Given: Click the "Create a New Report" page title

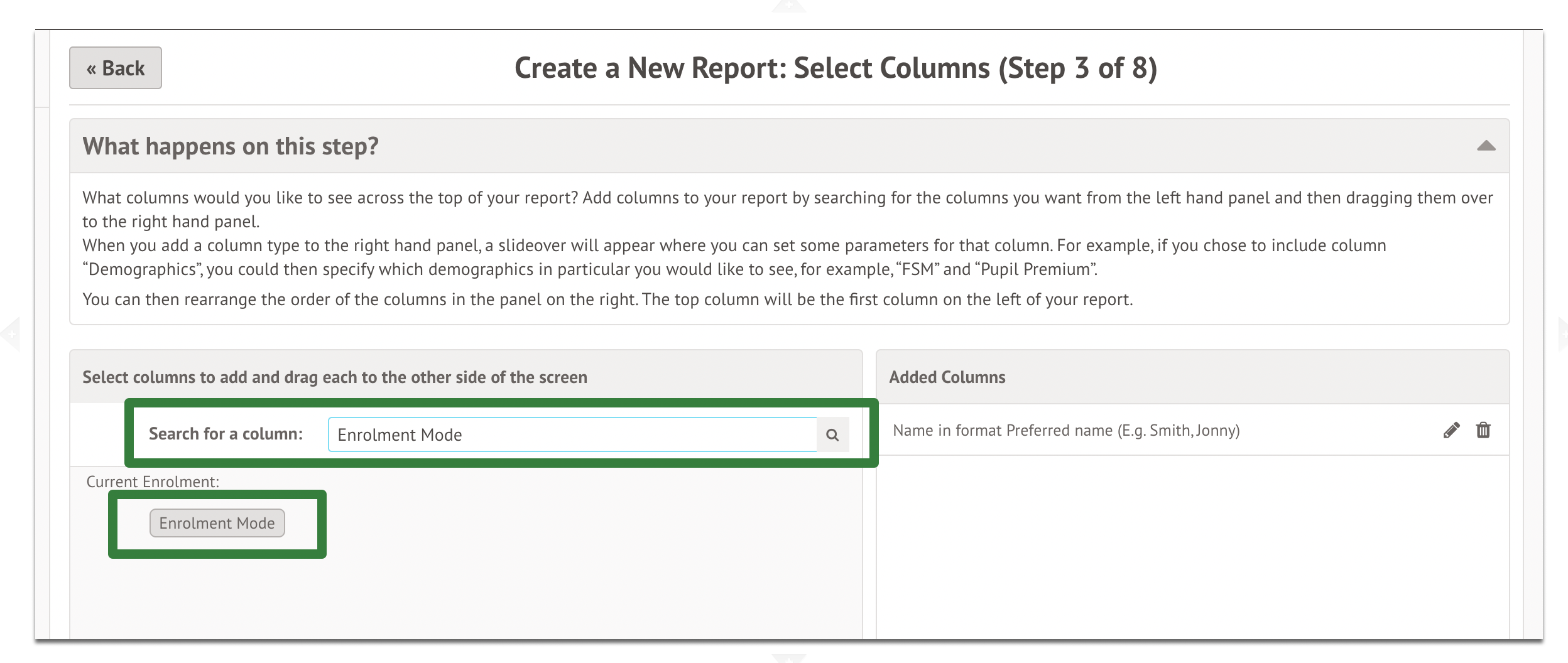Looking at the screenshot, I should (836, 68).
